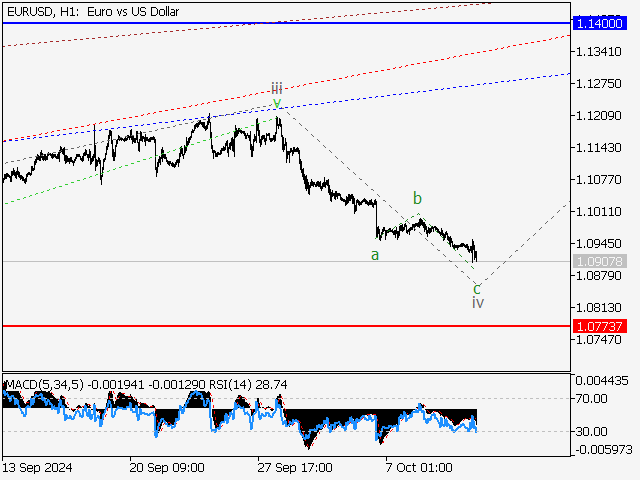Click the MACD(5,34,5) indicator label
Image resolution: width=640 pixels, height=480 pixels.
(x=43, y=384)
